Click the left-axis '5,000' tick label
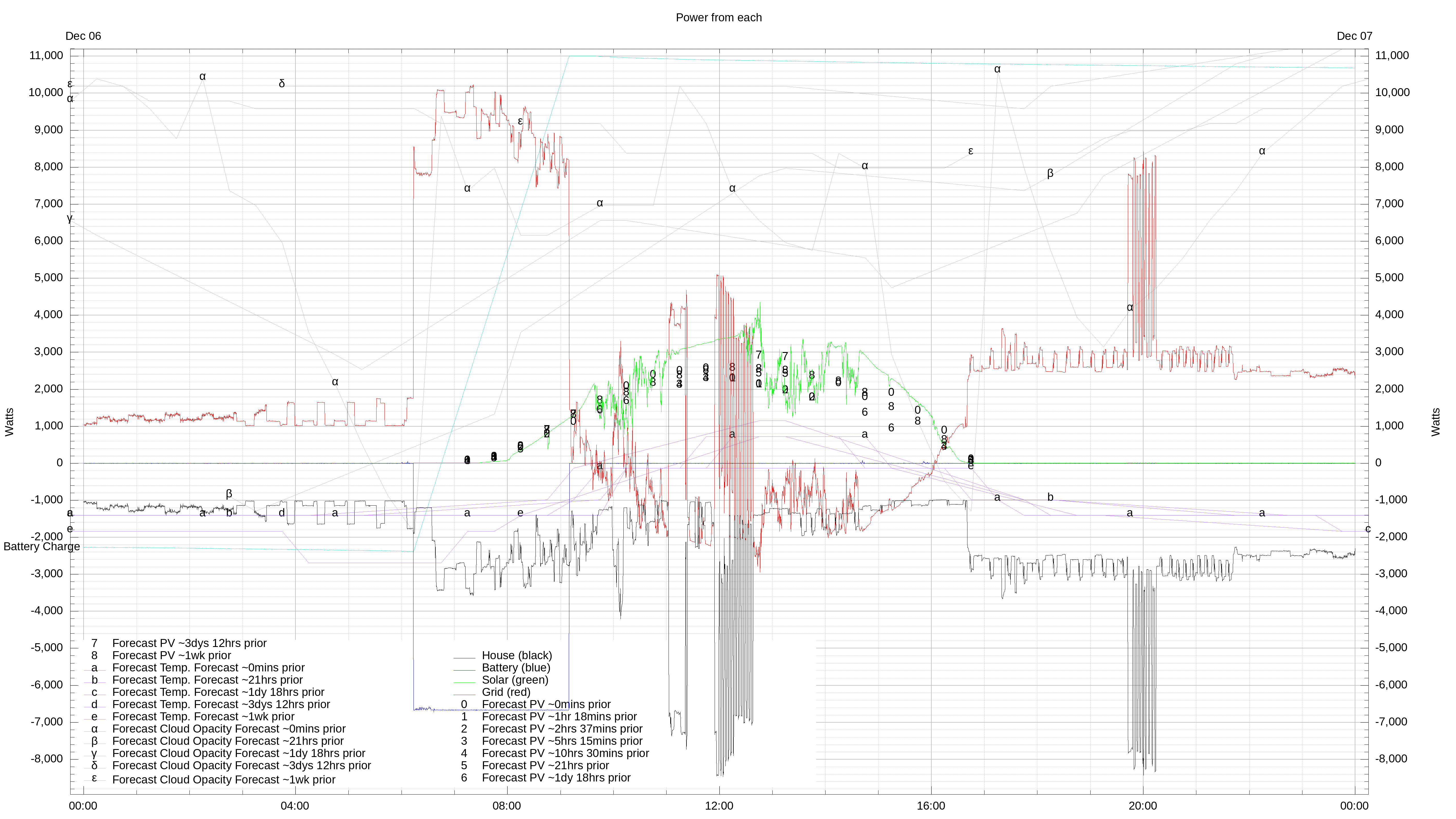Viewport: 1456px width, 819px height. [49, 278]
